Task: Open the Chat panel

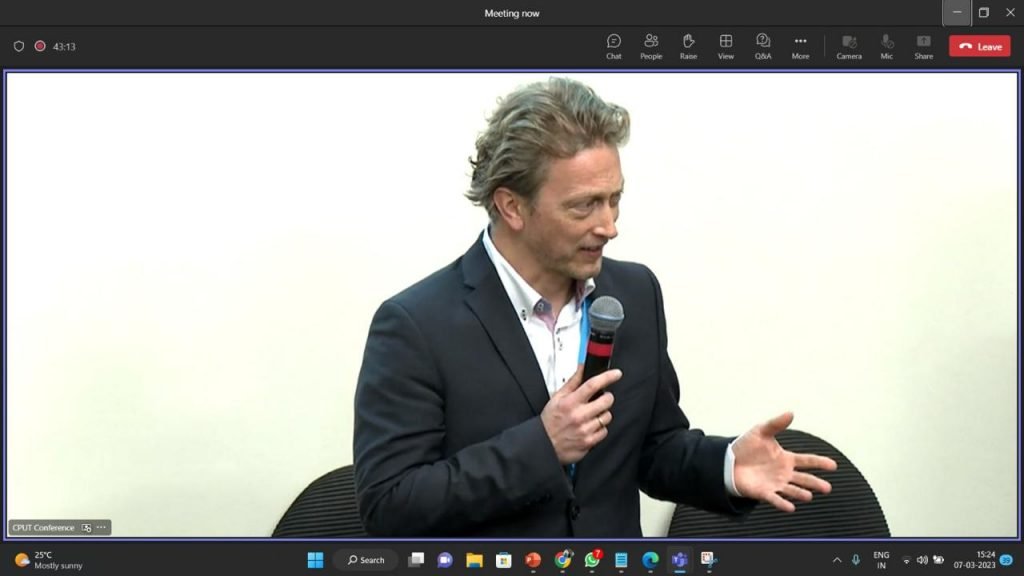Action: (x=613, y=46)
